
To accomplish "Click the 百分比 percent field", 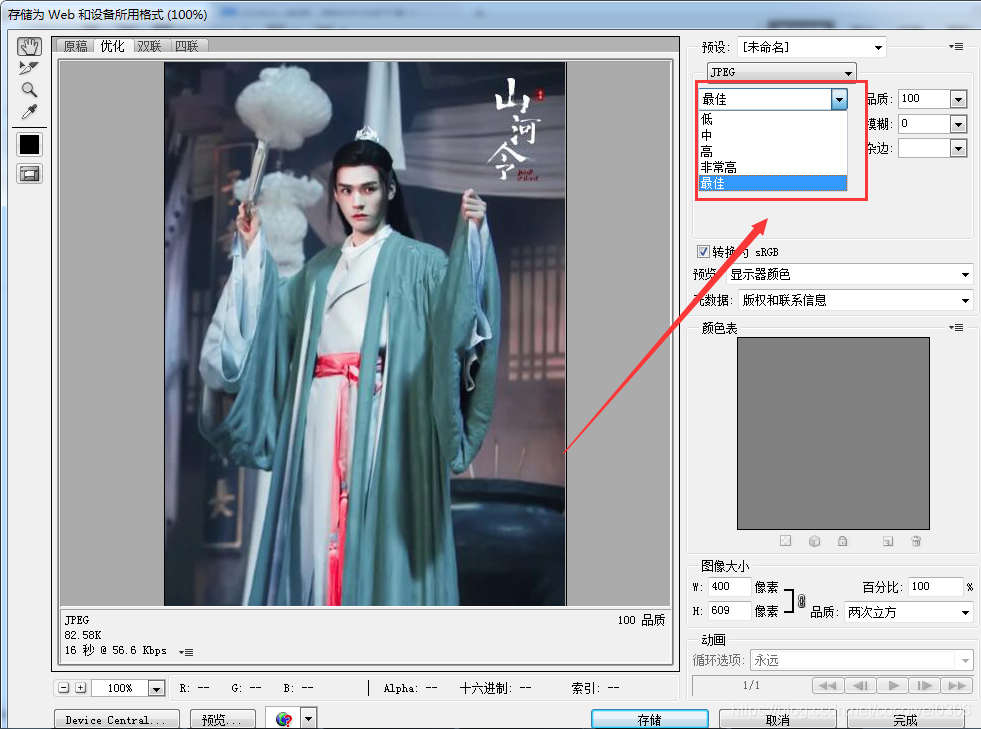I will (x=935, y=586).
